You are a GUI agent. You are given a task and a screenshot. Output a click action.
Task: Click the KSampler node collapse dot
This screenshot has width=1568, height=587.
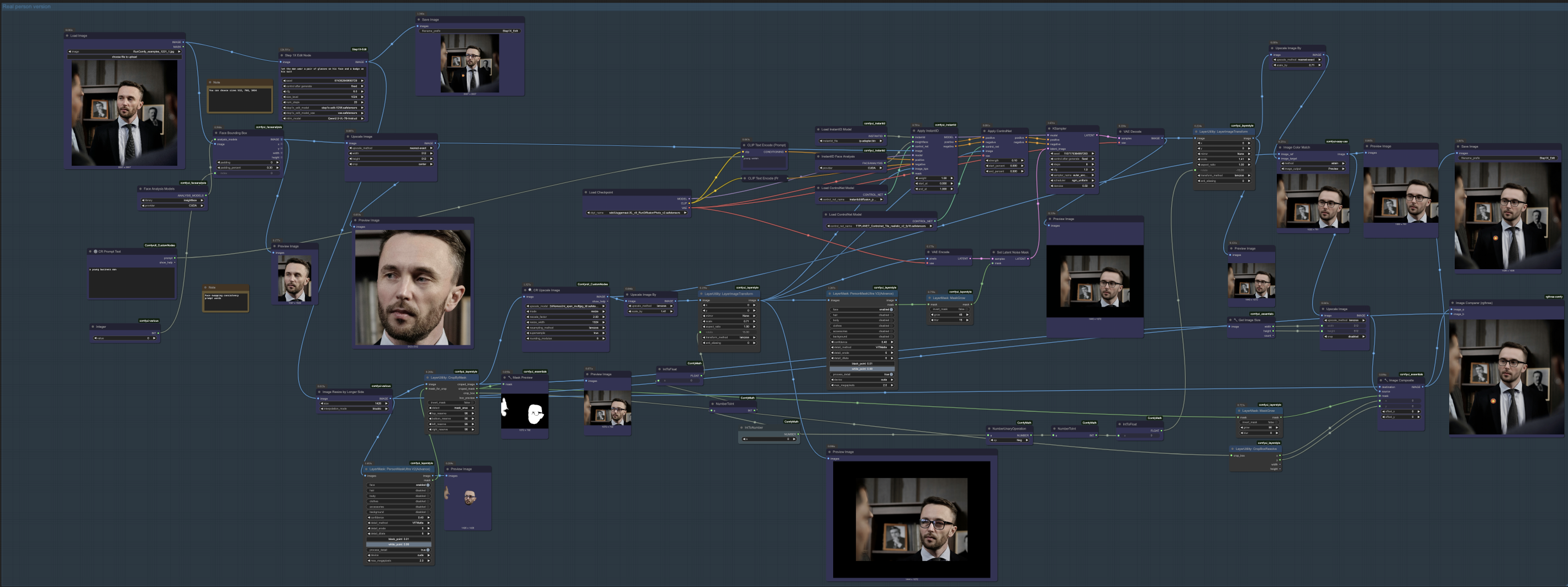(x=1050, y=128)
